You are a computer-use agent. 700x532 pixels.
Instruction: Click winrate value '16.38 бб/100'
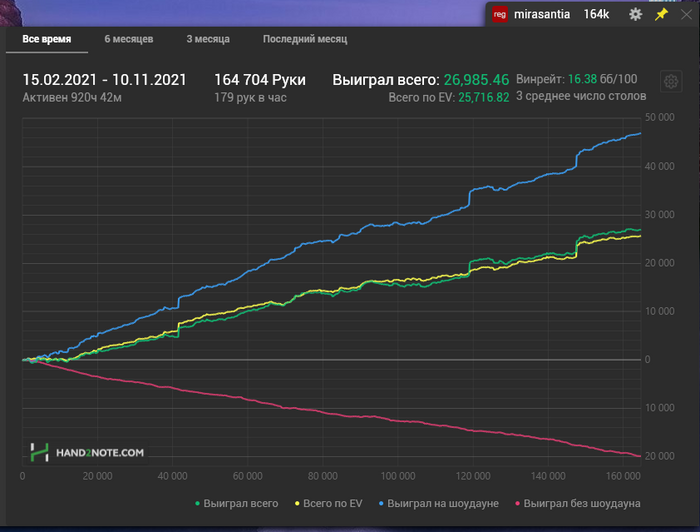603,79
